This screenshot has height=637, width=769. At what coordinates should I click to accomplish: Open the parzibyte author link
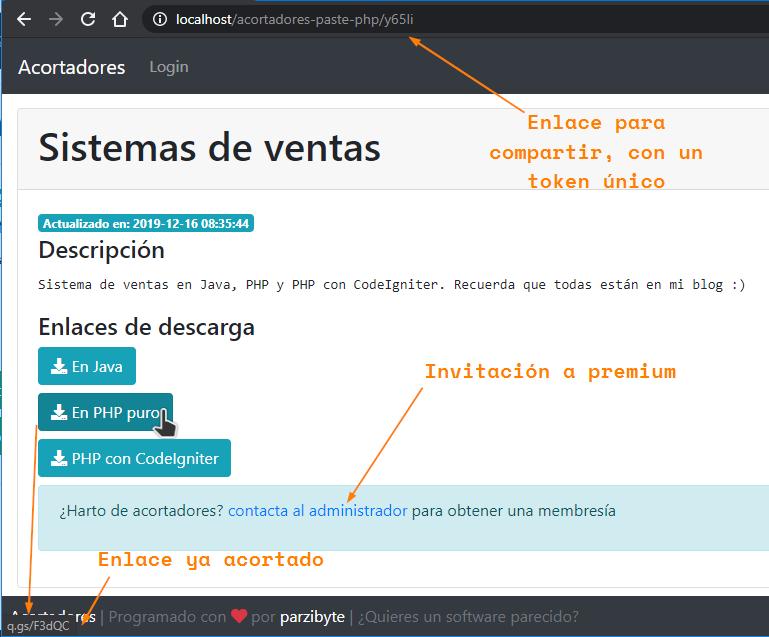[x=312, y=617]
